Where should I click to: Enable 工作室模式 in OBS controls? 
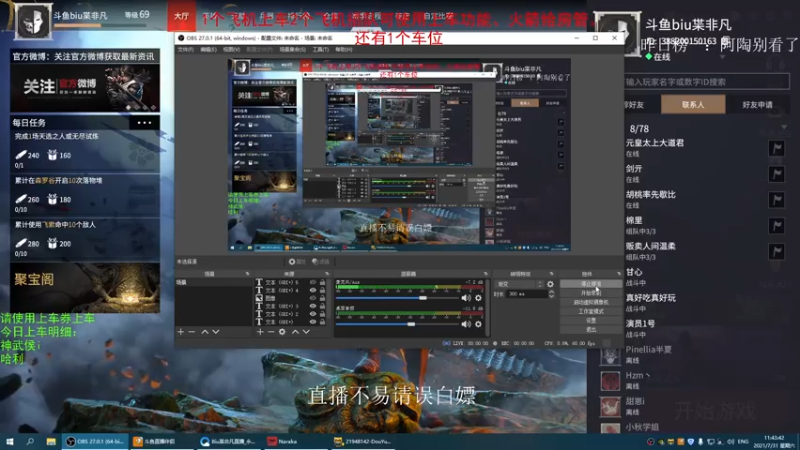[591, 311]
